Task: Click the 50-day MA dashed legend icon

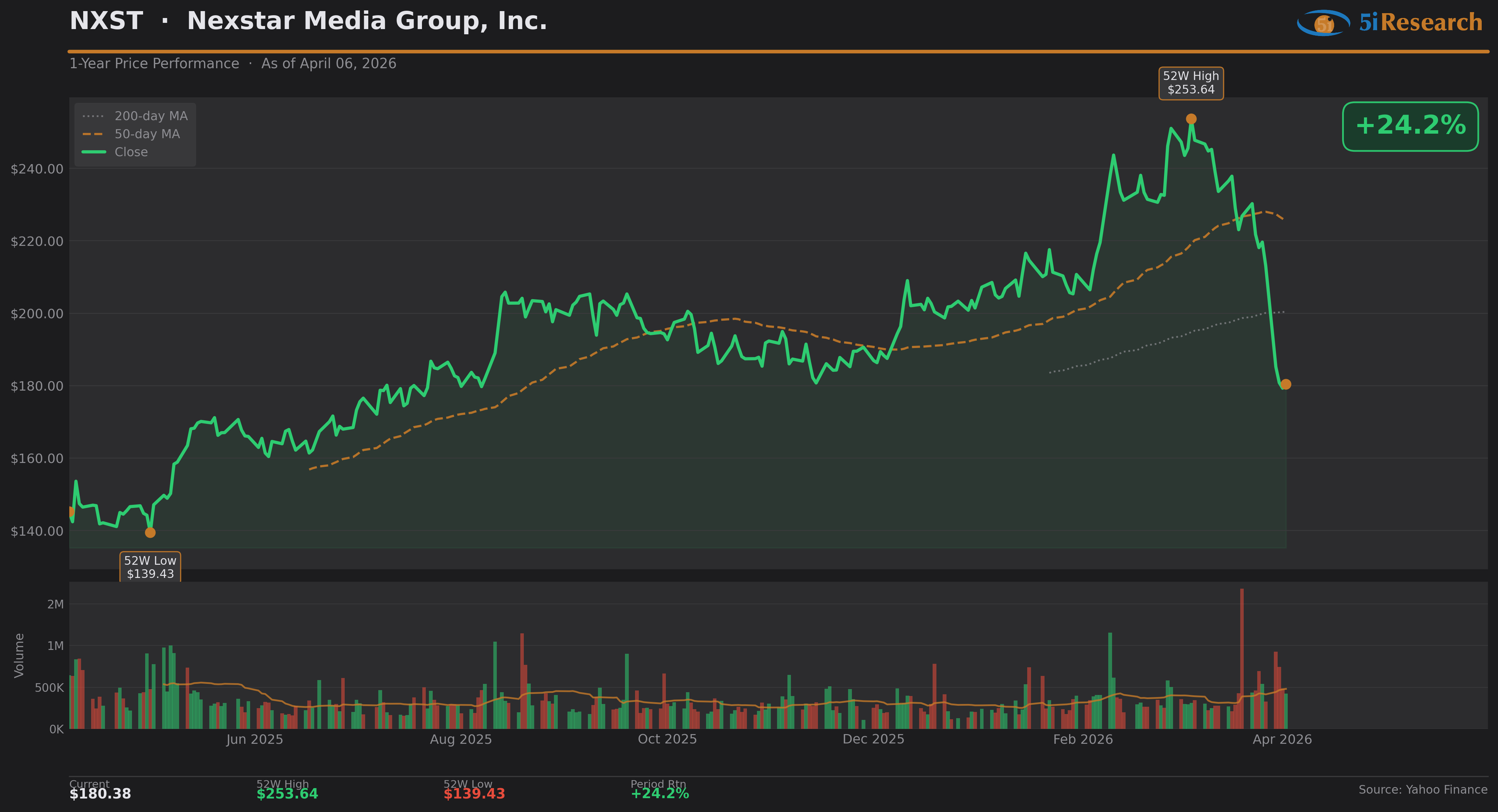Action: pyautogui.click(x=93, y=134)
